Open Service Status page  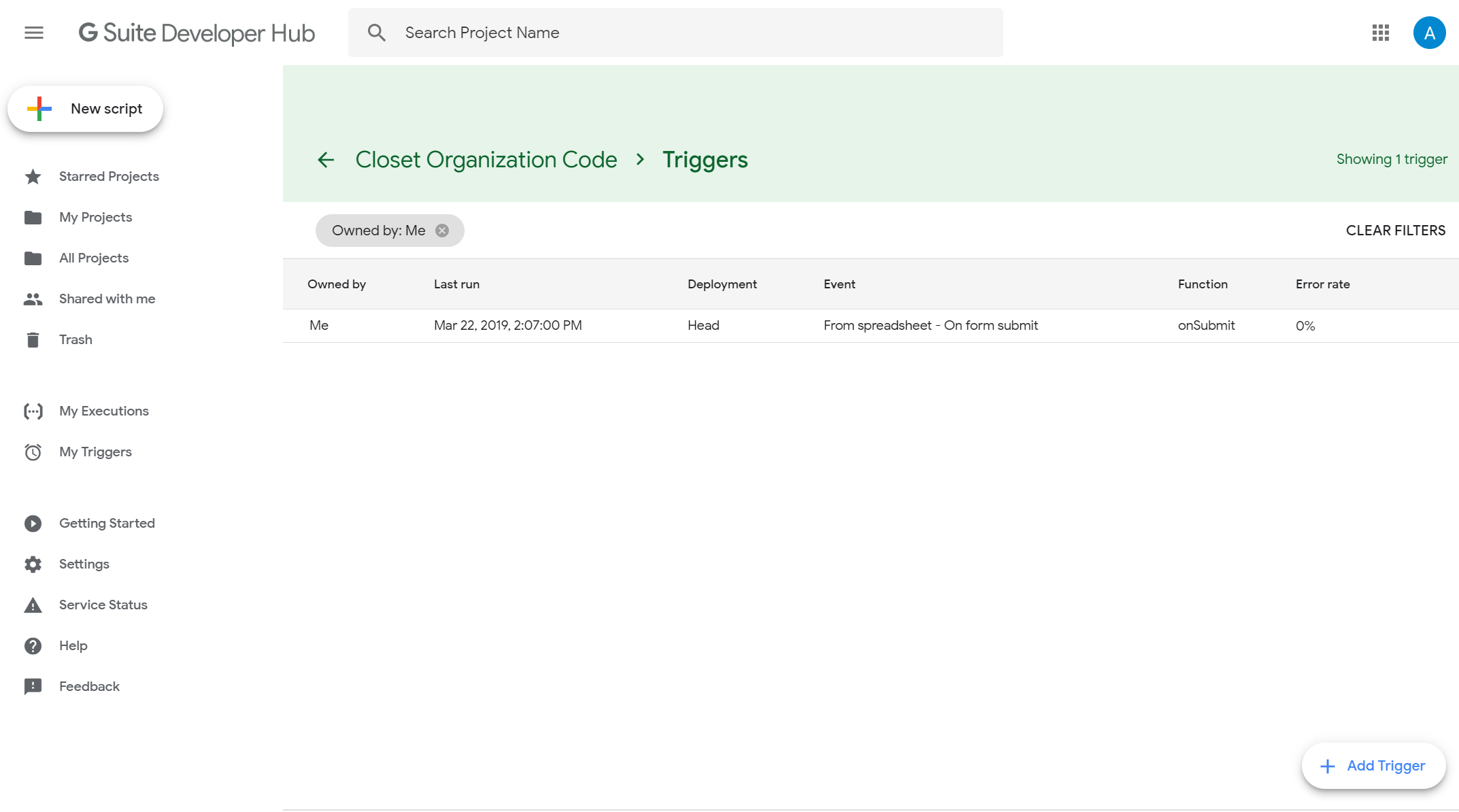[x=103, y=605]
